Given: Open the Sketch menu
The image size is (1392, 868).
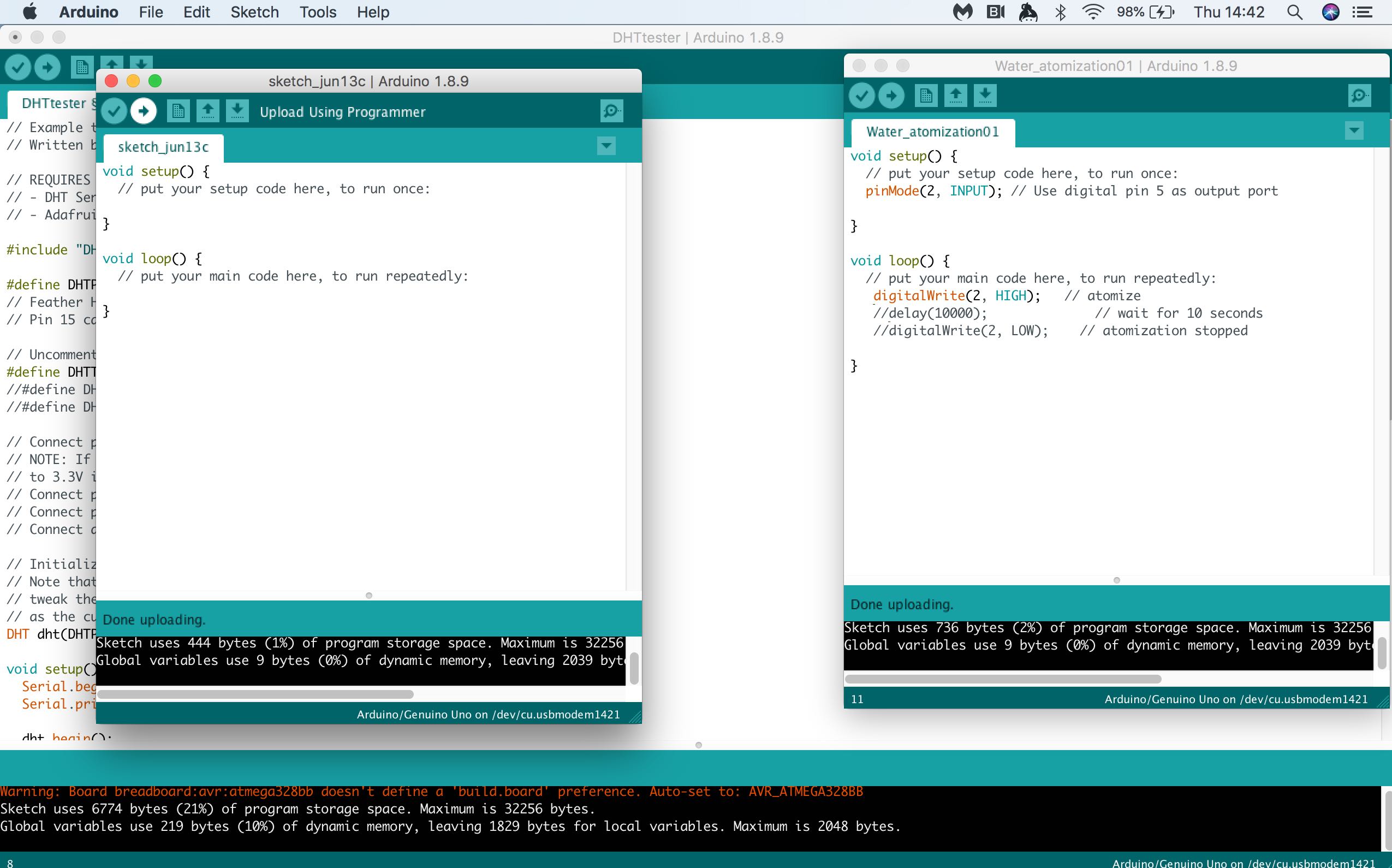Looking at the screenshot, I should (x=254, y=12).
